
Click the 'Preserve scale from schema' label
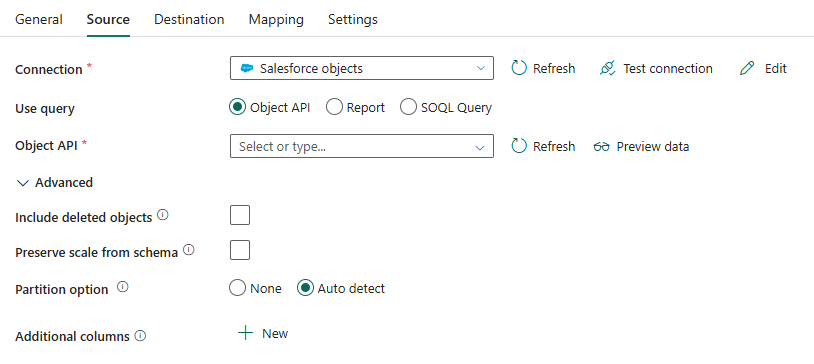coord(97,252)
